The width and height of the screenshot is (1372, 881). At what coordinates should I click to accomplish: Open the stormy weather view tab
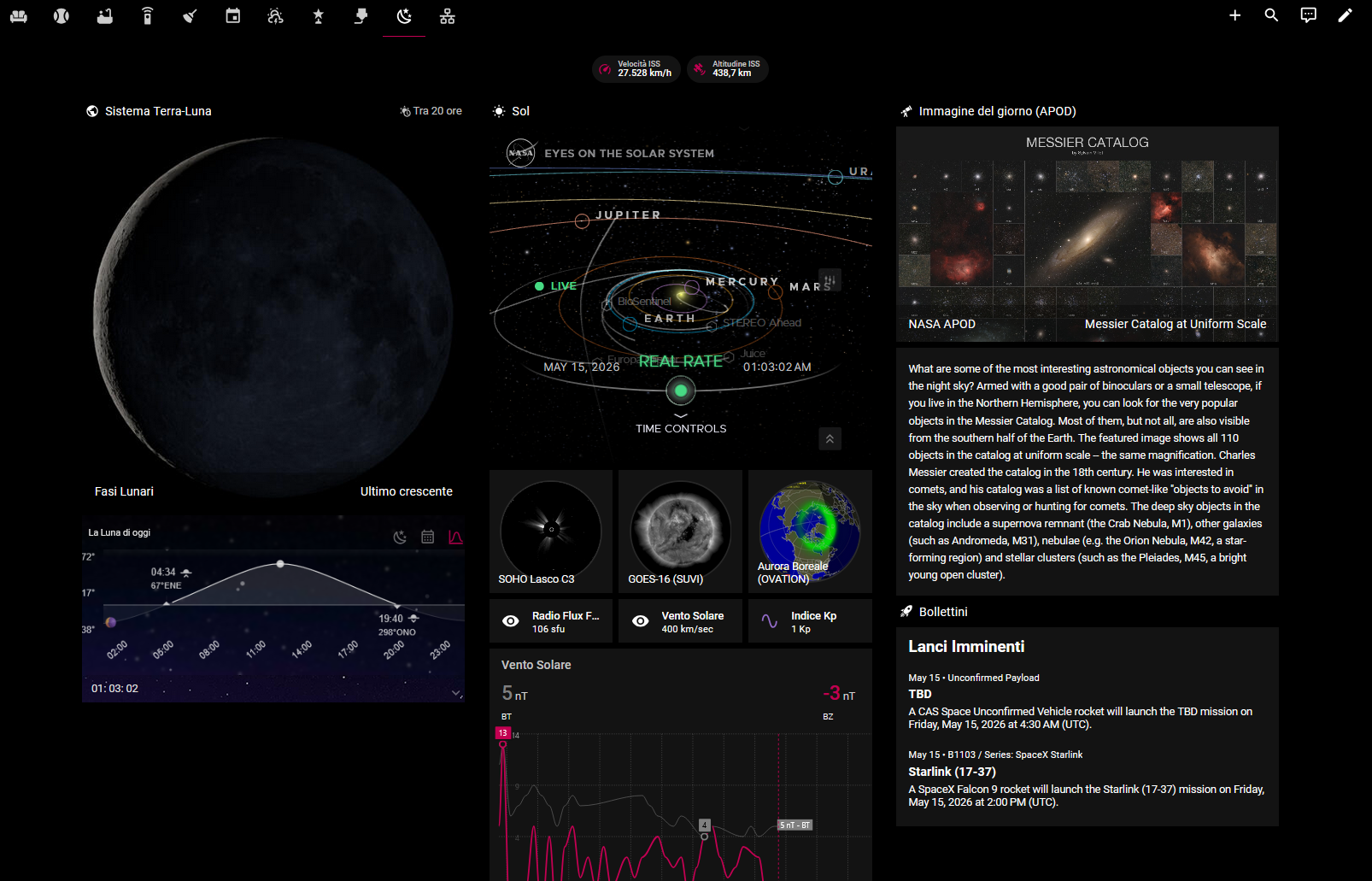275,15
